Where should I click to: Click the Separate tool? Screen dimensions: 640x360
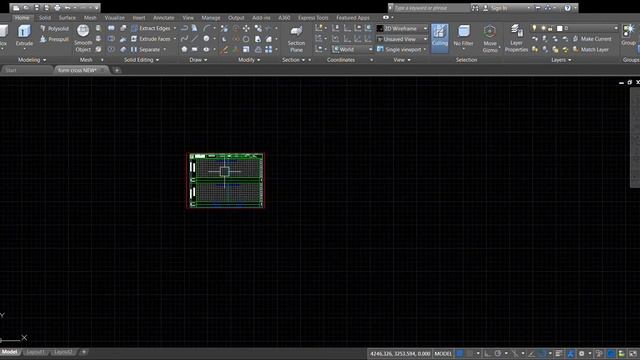click(146, 49)
